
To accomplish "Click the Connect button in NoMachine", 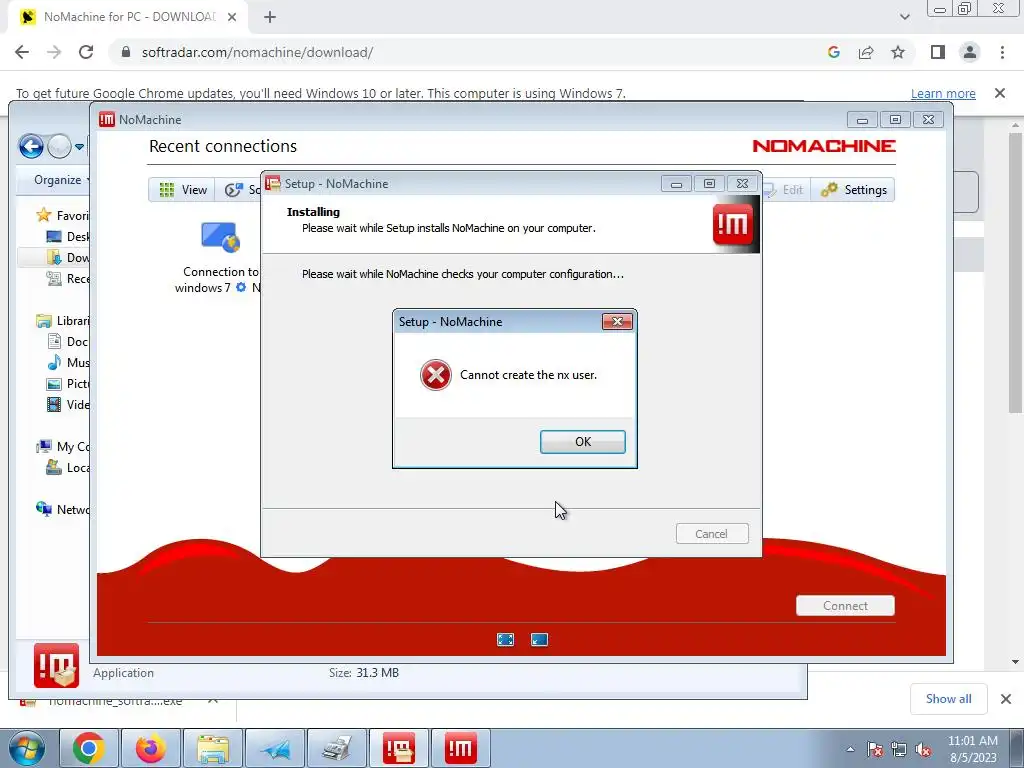I will point(845,605).
